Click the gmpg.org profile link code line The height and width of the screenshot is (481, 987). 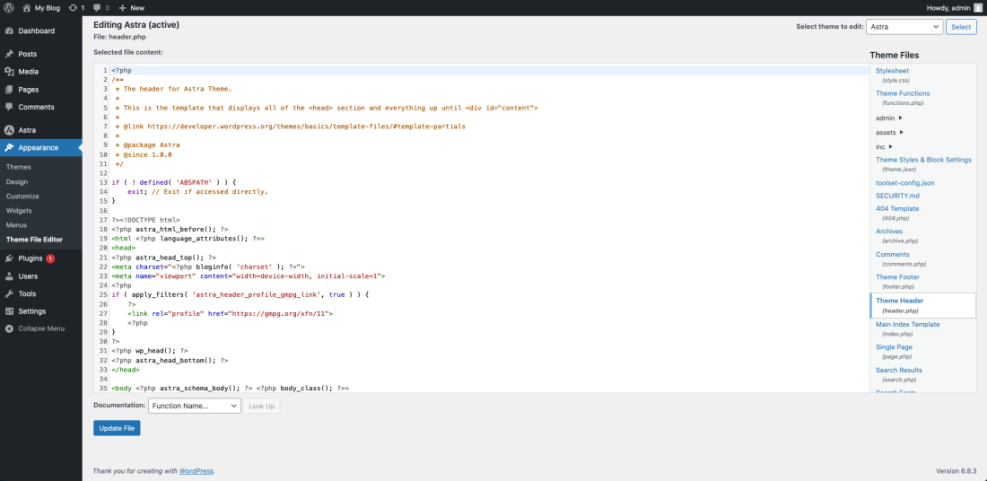pyautogui.click(x=230, y=313)
